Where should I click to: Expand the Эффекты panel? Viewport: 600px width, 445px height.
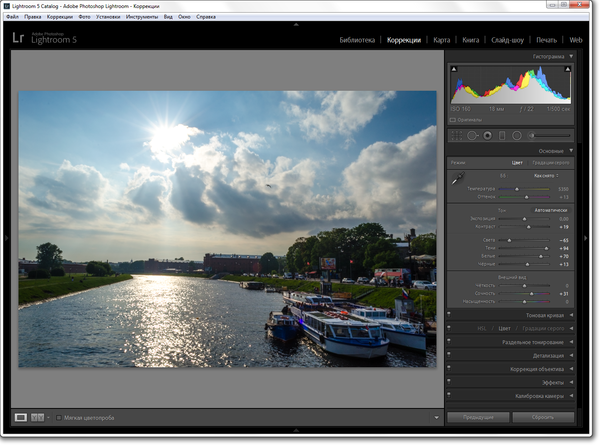pyautogui.click(x=571, y=382)
